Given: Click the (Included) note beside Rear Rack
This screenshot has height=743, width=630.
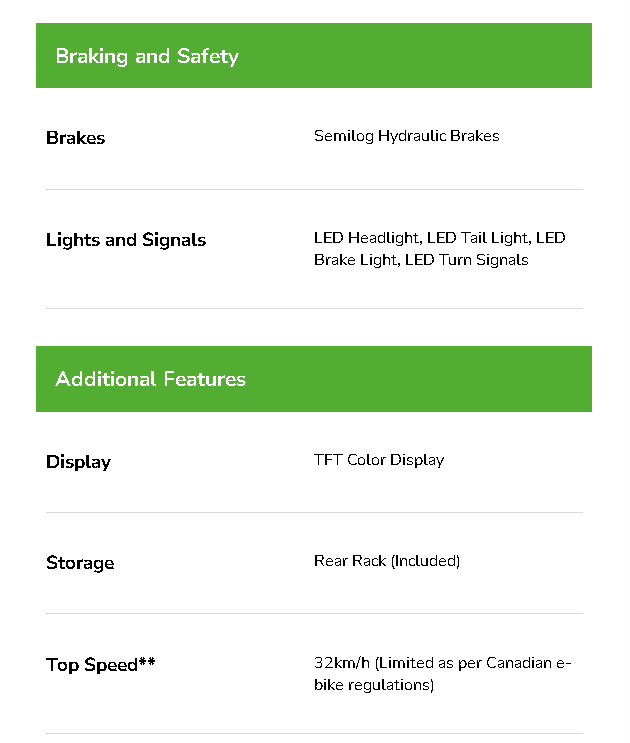Looking at the screenshot, I should point(426,561).
